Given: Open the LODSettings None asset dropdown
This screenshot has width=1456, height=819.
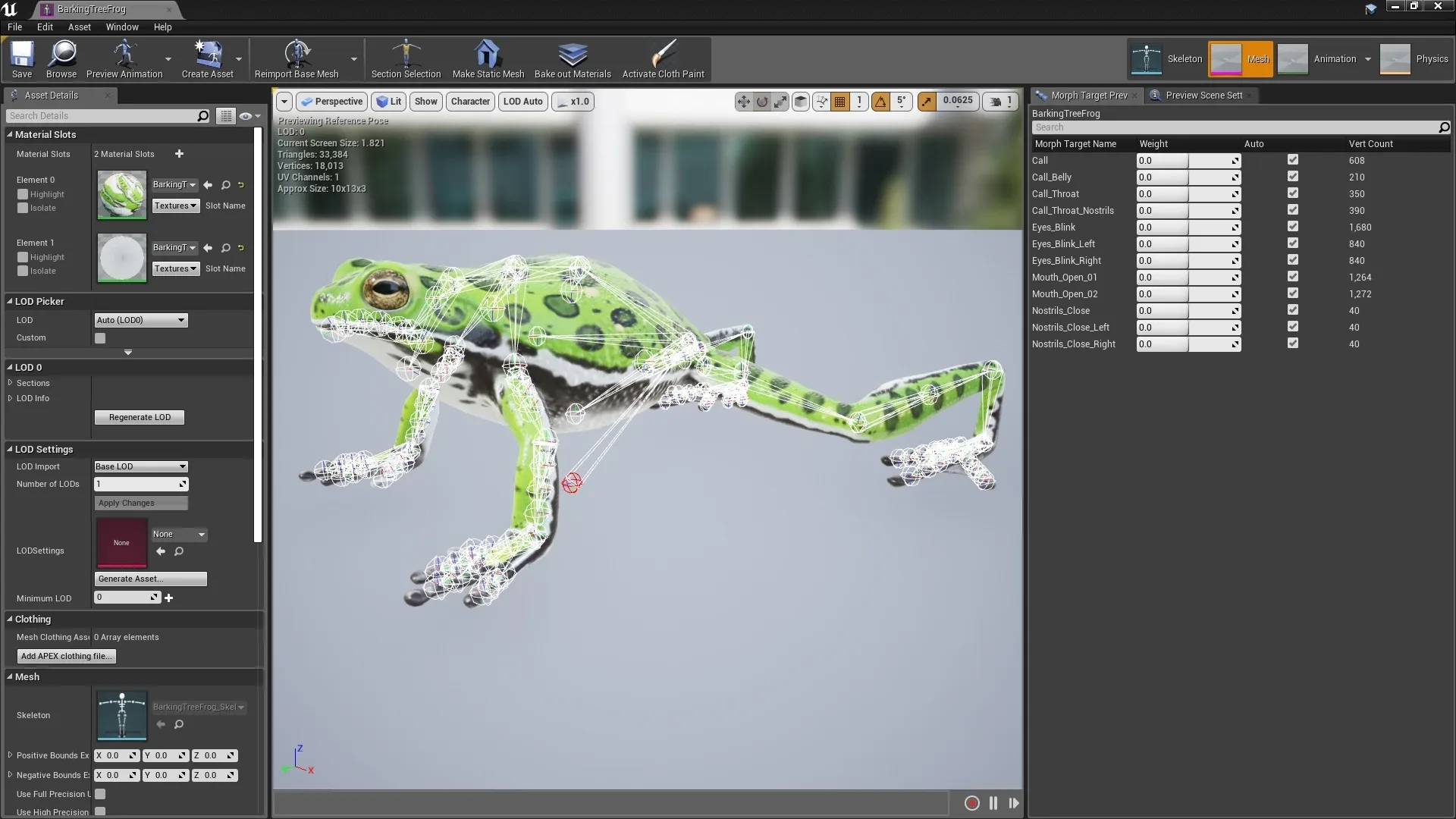Looking at the screenshot, I should 179,534.
